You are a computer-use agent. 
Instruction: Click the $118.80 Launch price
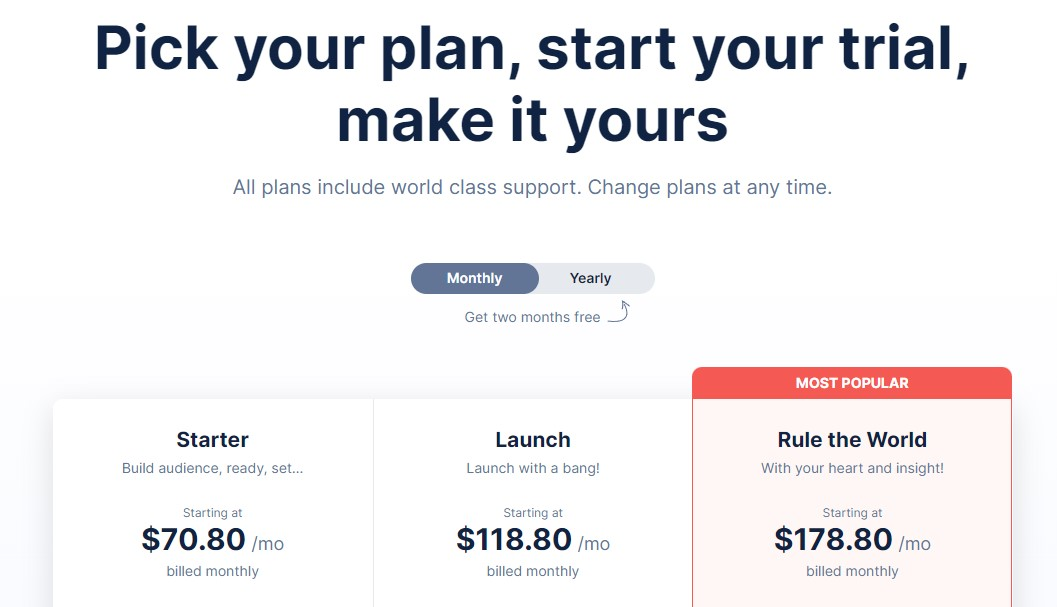coord(514,540)
